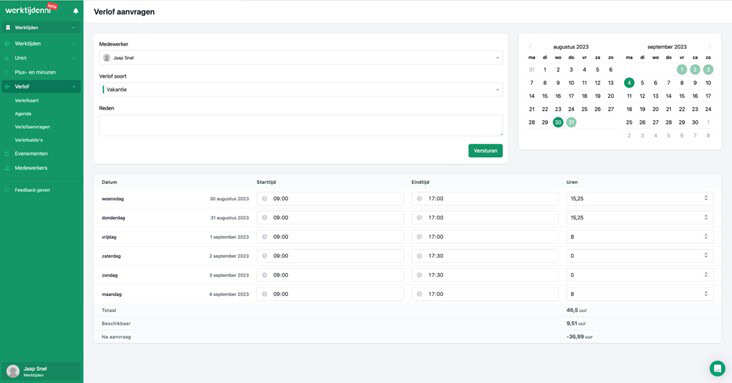Click the werktijden.nl logo
The image size is (732, 383).
(31, 9)
